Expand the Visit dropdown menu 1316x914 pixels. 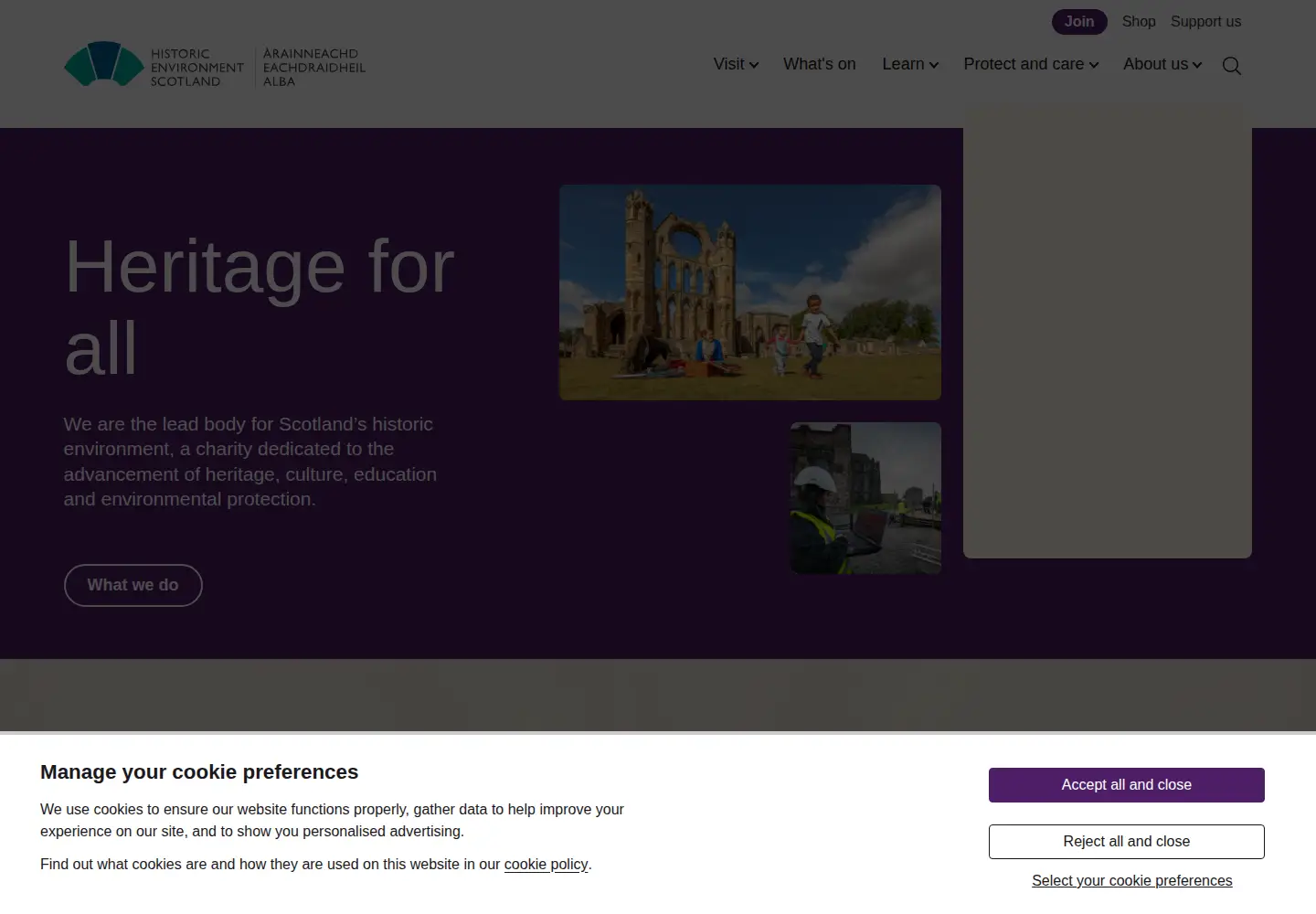(x=736, y=64)
